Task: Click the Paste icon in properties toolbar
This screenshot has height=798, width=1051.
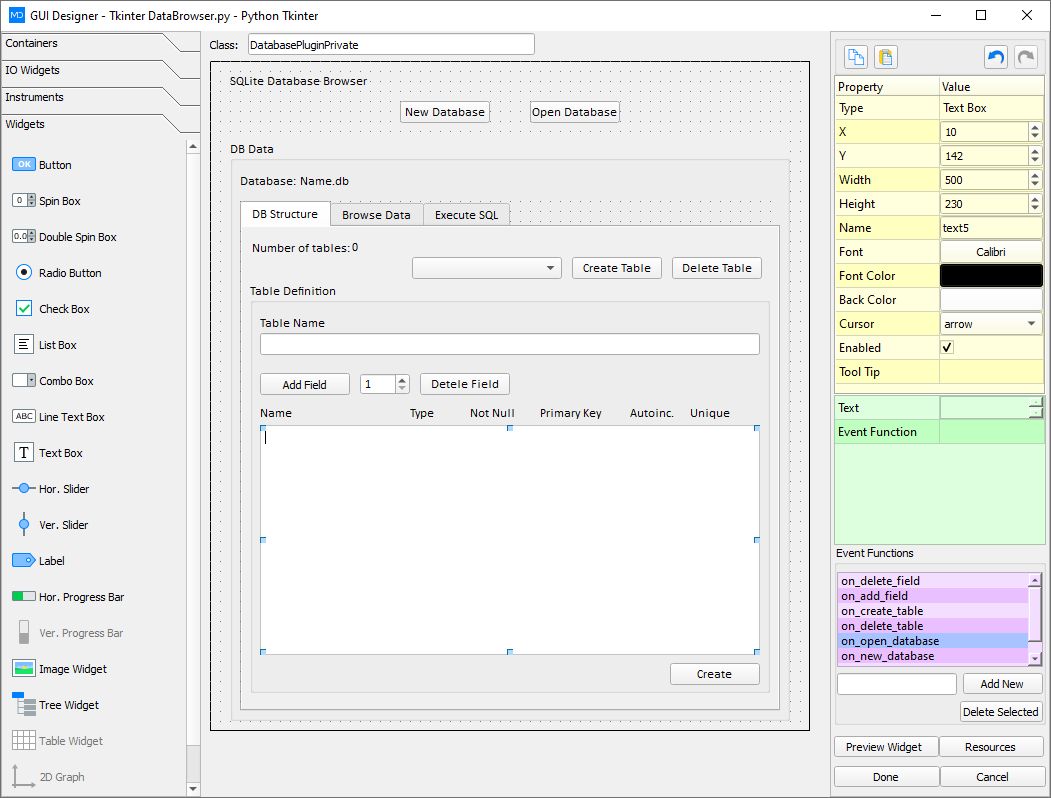Action: [x=885, y=57]
